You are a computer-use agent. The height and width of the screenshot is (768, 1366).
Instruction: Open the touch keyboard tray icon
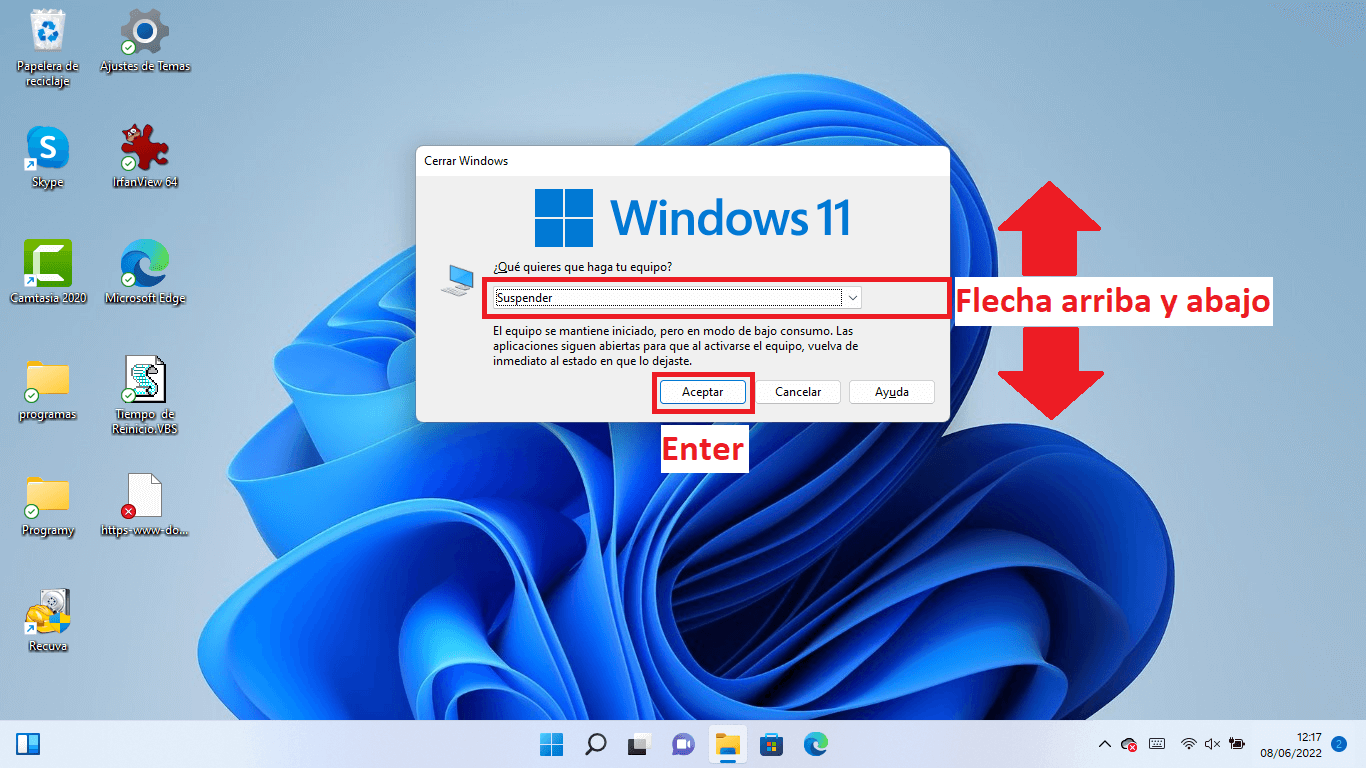1157,744
